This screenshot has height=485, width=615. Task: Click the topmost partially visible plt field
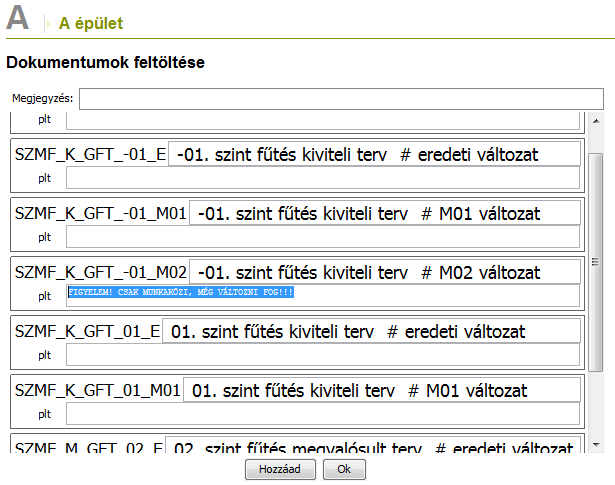(x=322, y=121)
